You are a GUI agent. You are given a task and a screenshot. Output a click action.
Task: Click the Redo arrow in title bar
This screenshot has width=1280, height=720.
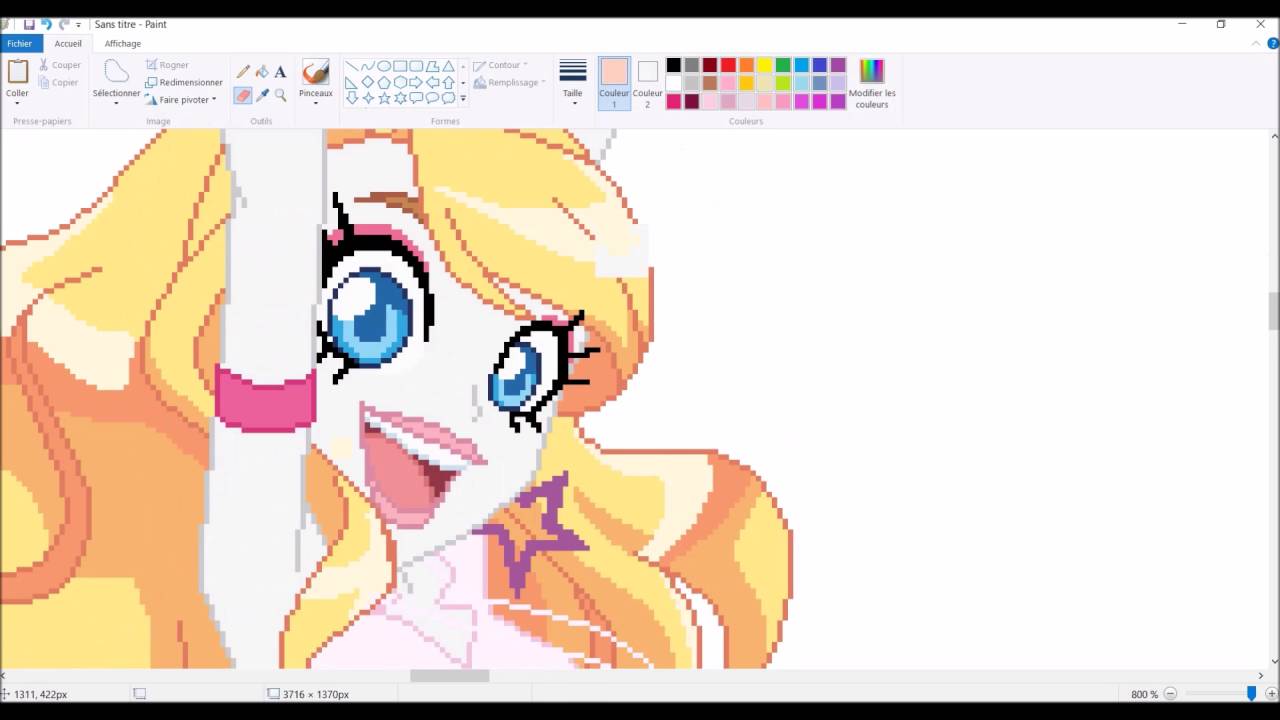tap(64, 24)
